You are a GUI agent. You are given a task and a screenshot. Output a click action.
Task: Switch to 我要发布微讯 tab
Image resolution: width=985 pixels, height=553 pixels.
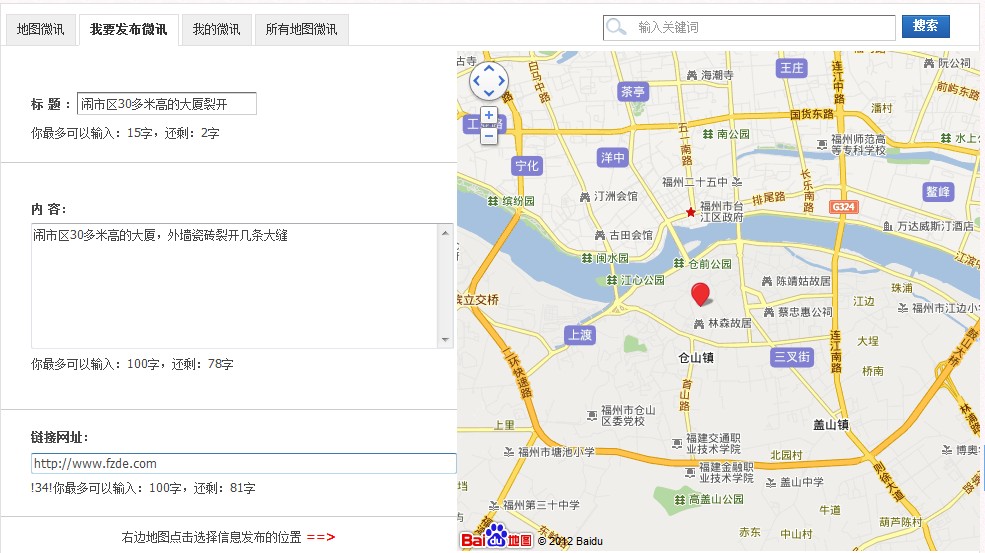pos(129,30)
